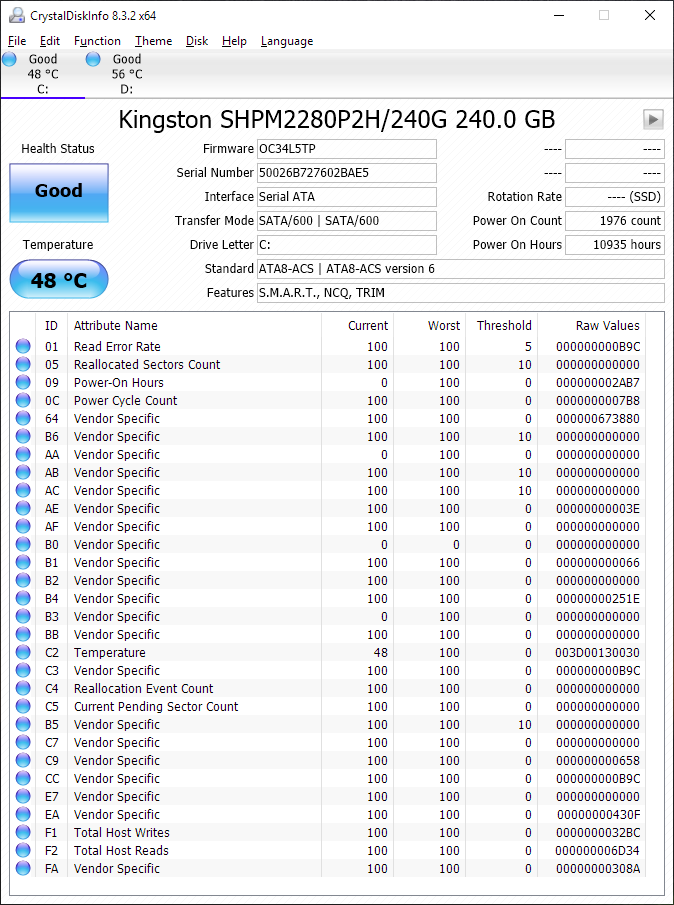Image resolution: width=674 pixels, height=905 pixels.
Task: Click the Raw Values column header
Action: click(x=591, y=326)
